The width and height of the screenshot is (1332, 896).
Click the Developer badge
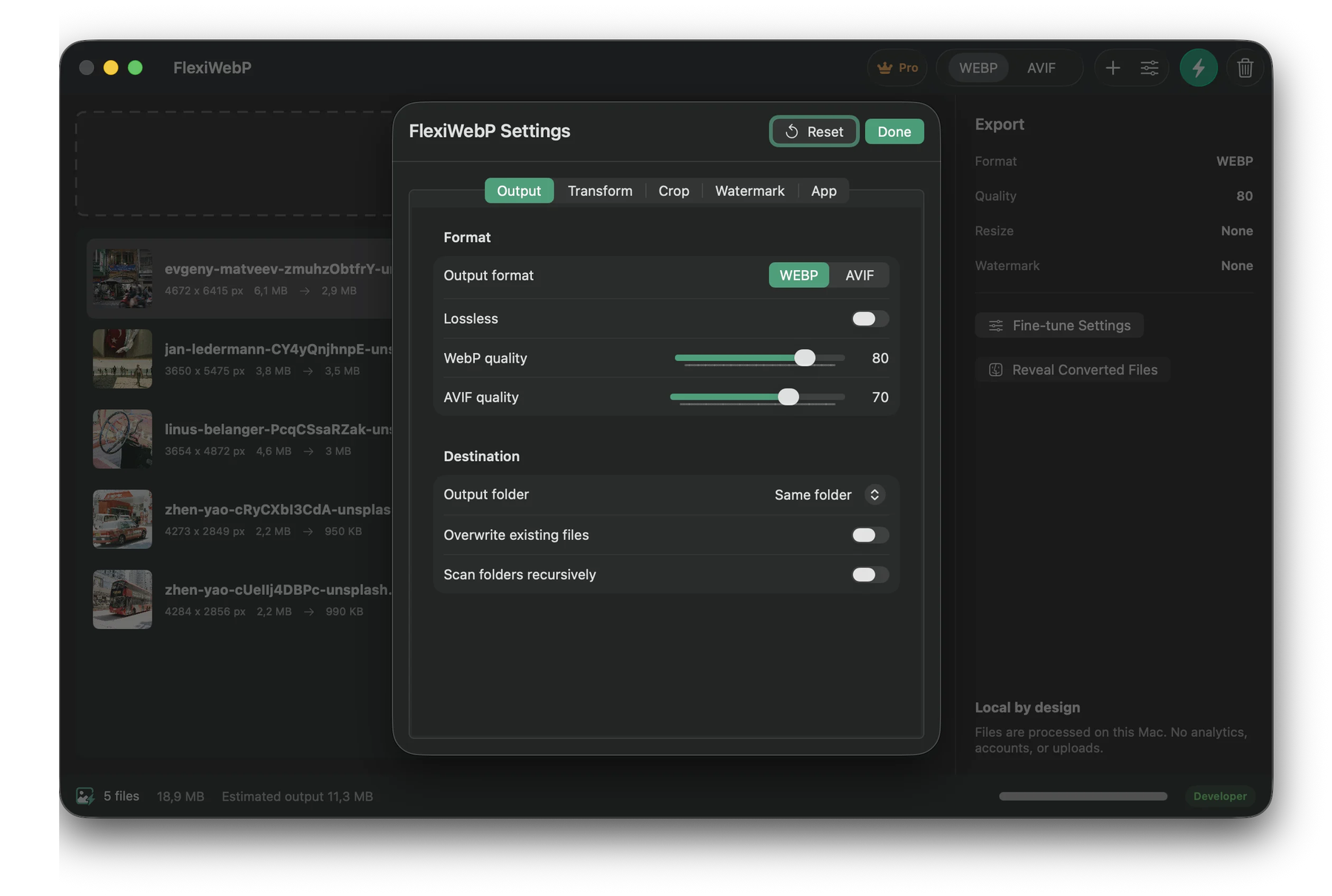tap(1220, 796)
